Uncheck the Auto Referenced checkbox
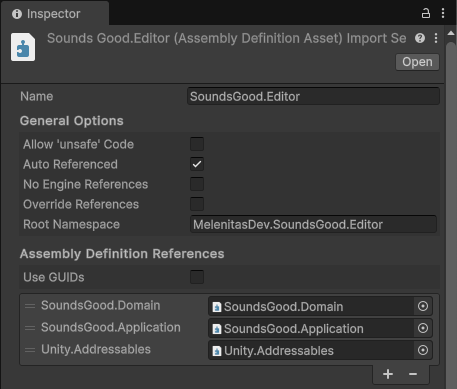 click(x=197, y=164)
